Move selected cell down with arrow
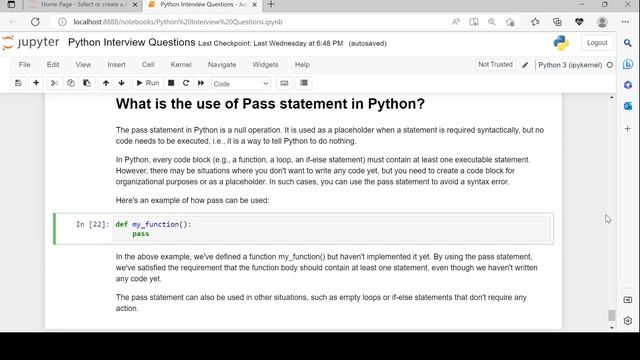Viewport: 640px width, 360px height. point(122,83)
